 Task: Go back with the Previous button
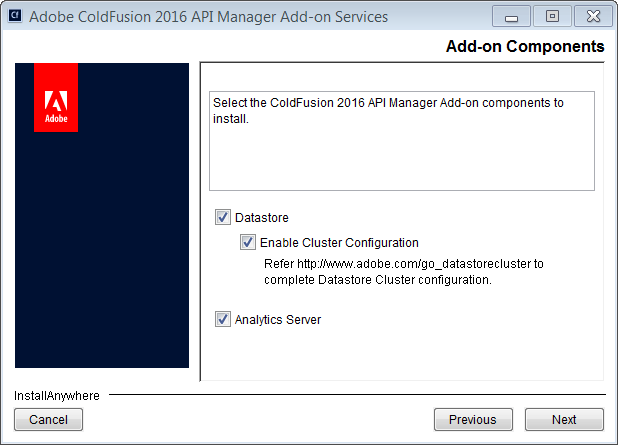[472, 420]
